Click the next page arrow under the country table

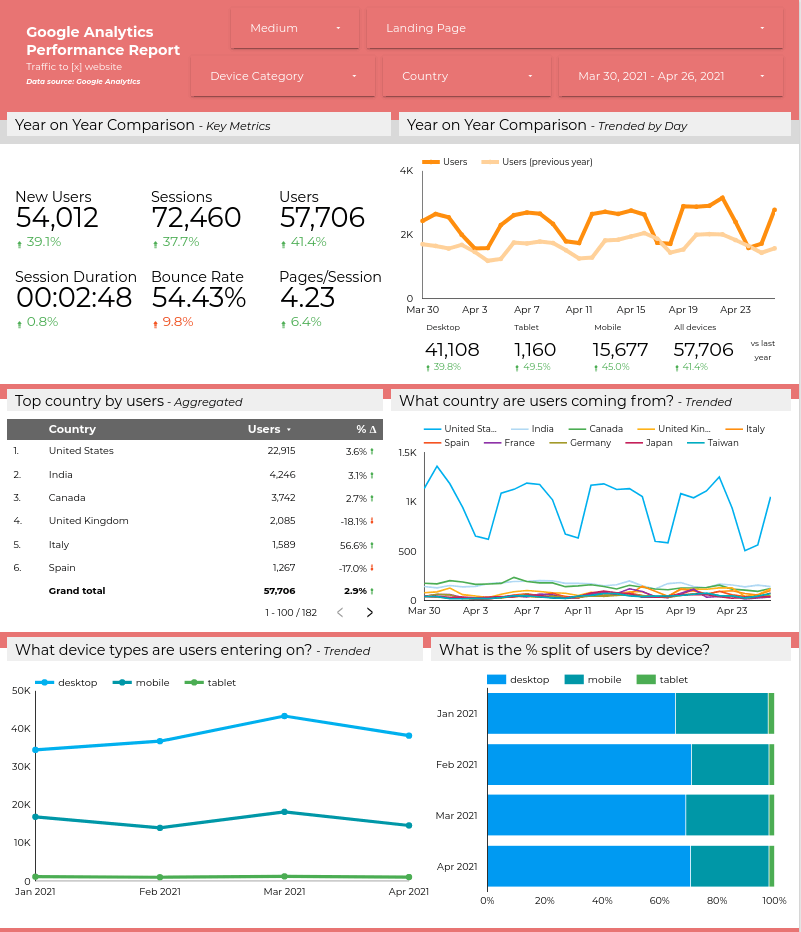[x=369, y=612]
